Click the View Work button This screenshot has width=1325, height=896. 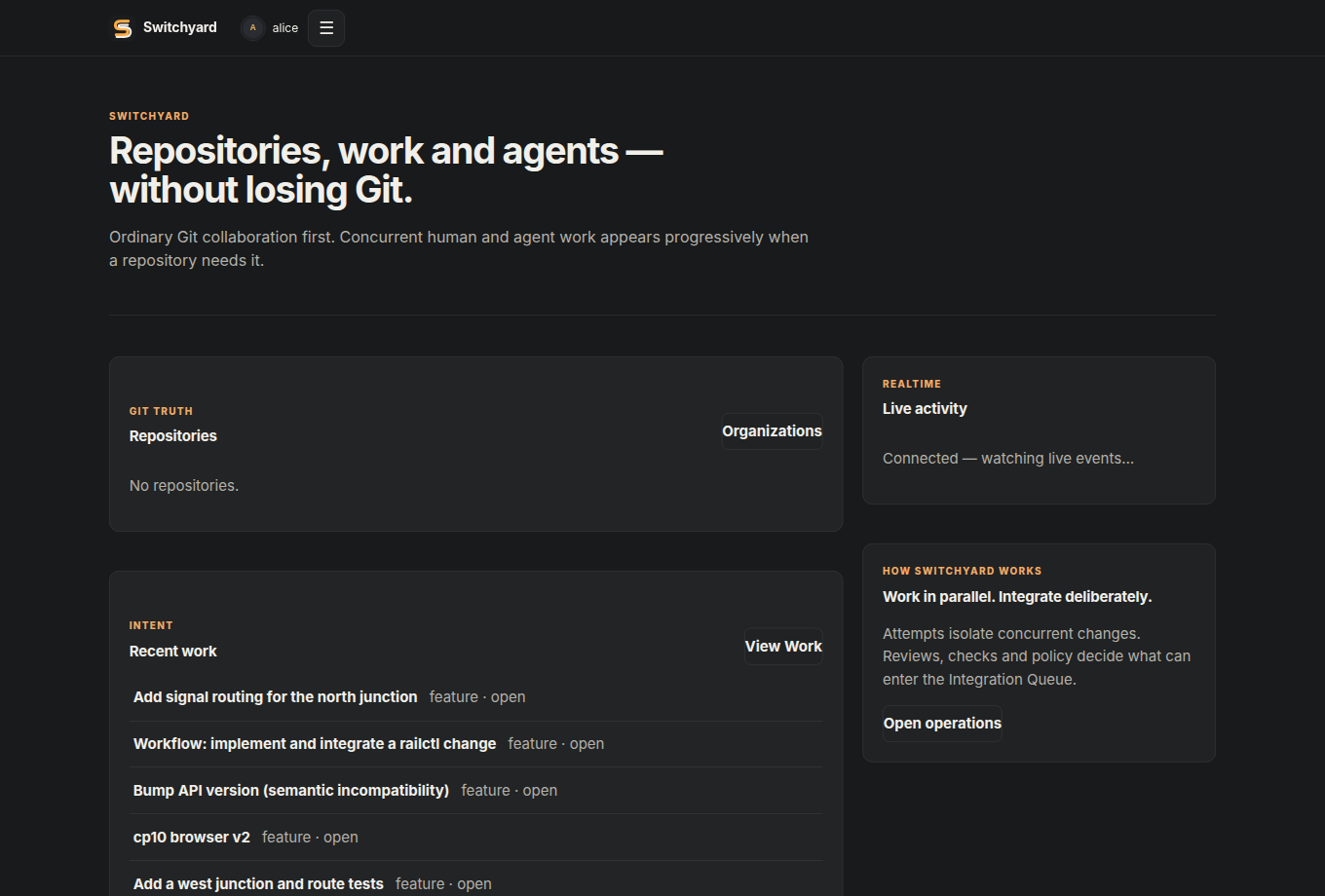point(783,647)
